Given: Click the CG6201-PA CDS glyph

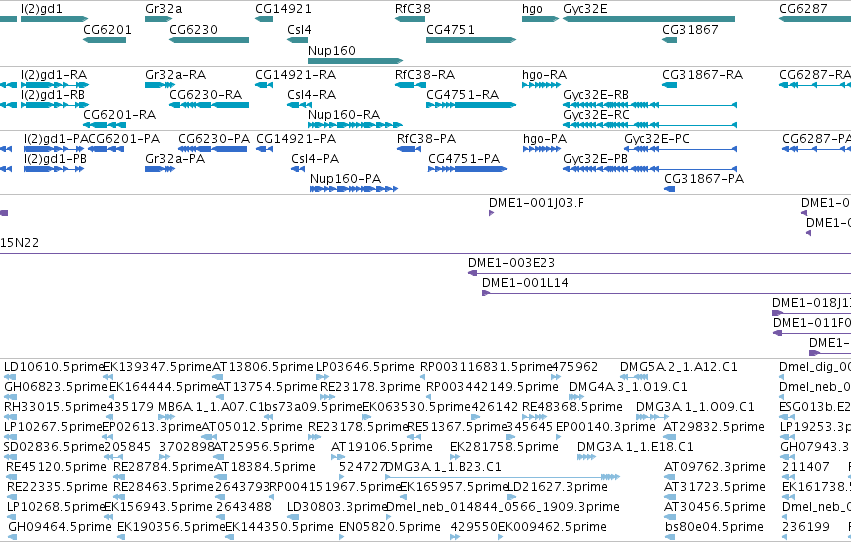Looking at the screenshot, I should coord(105,149).
